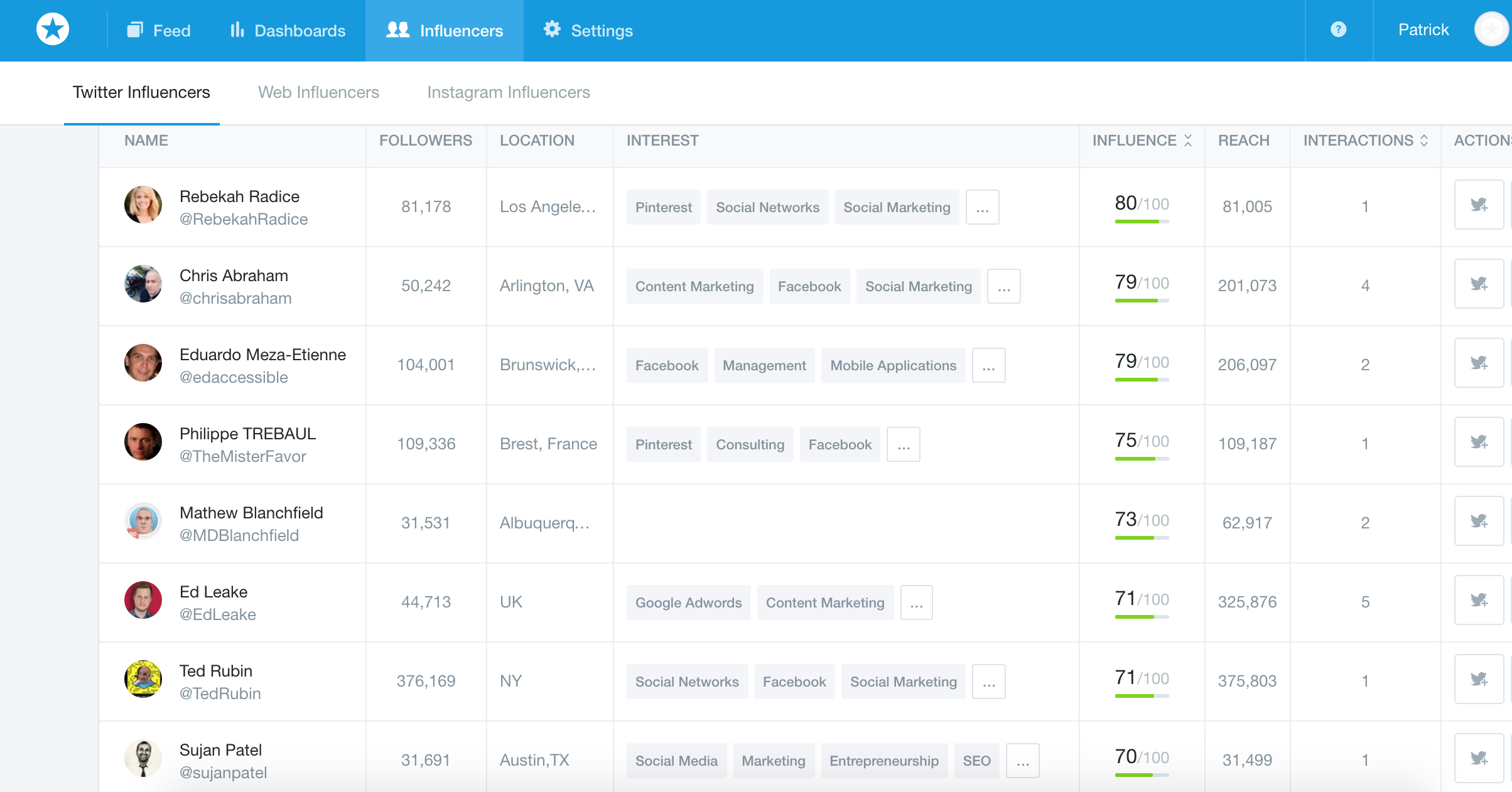Show more interests for Ed Leake

click(916, 603)
